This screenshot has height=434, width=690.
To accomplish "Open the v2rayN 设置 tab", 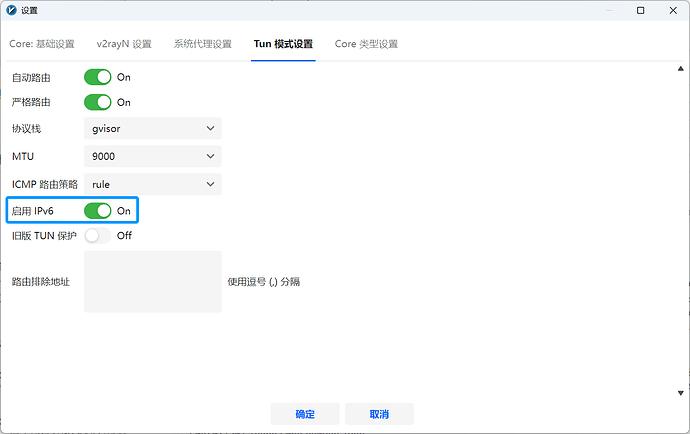I will (x=124, y=44).
